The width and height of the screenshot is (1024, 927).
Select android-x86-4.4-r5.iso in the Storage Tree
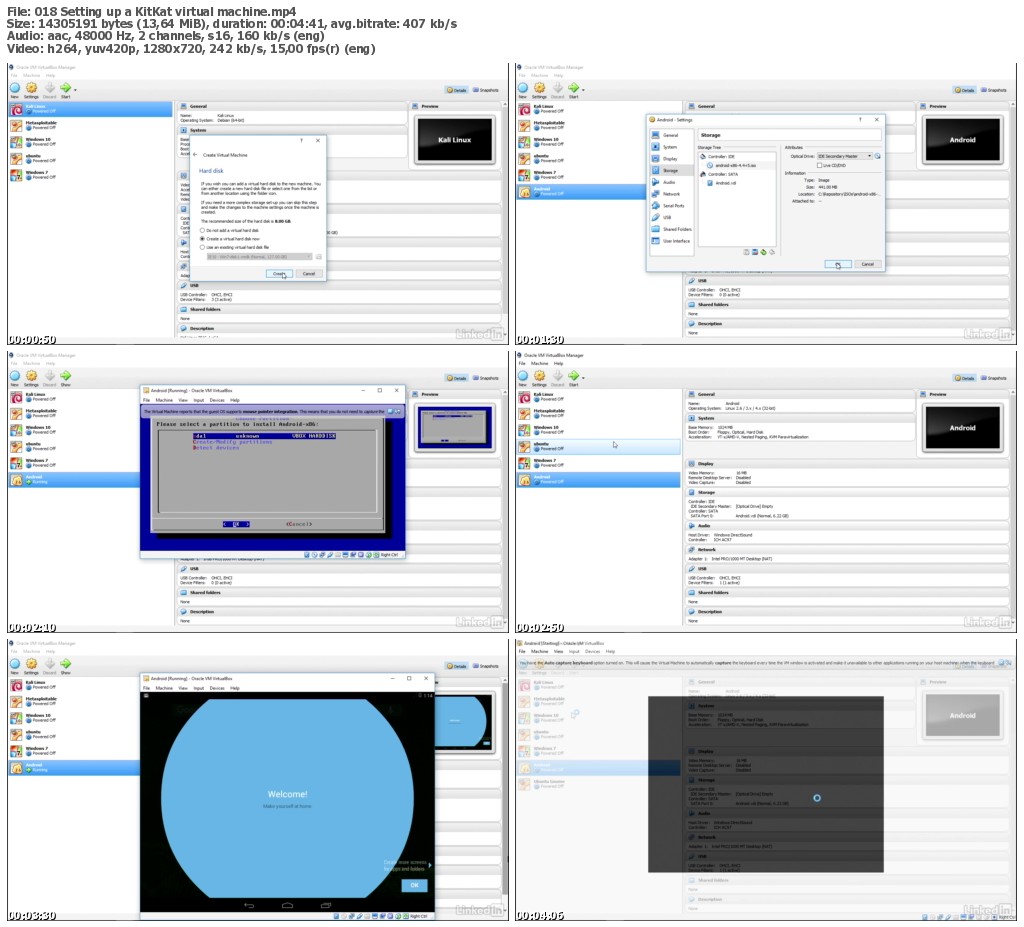tap(735, 165)
